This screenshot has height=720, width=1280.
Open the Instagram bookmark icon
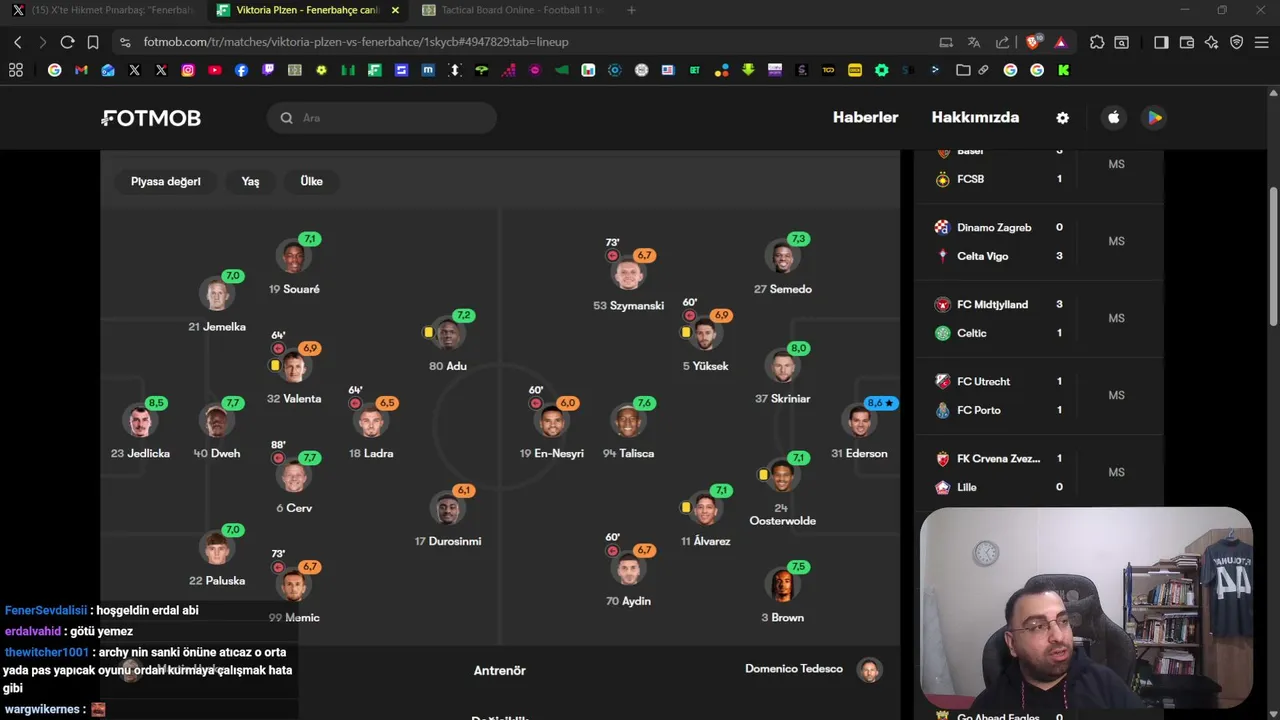(x=188, y=70)
